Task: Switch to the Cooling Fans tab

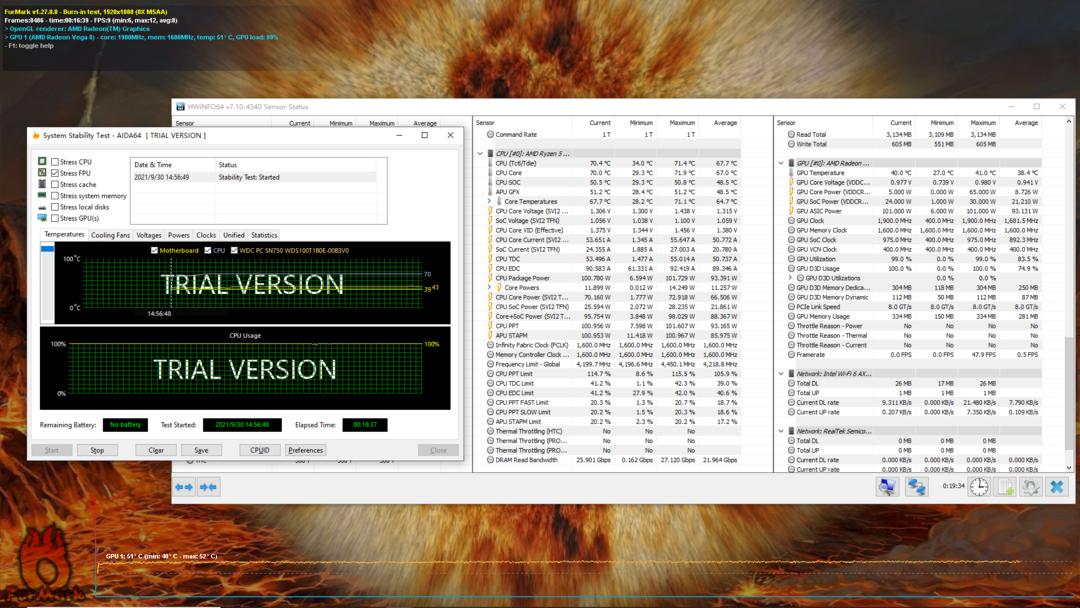Action: [x=110, y=235]
